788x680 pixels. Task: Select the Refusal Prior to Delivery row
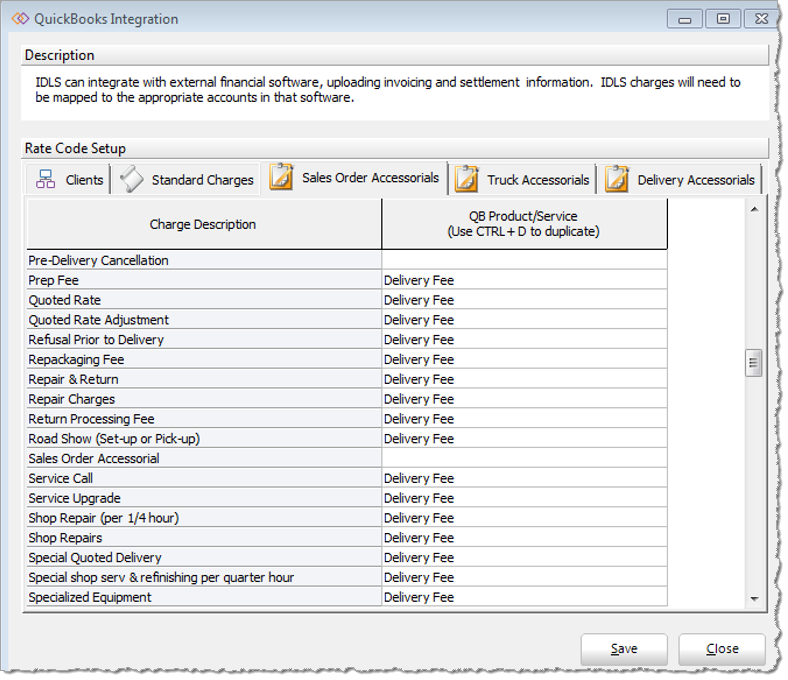pyautogui.click(x=204, y=340)
